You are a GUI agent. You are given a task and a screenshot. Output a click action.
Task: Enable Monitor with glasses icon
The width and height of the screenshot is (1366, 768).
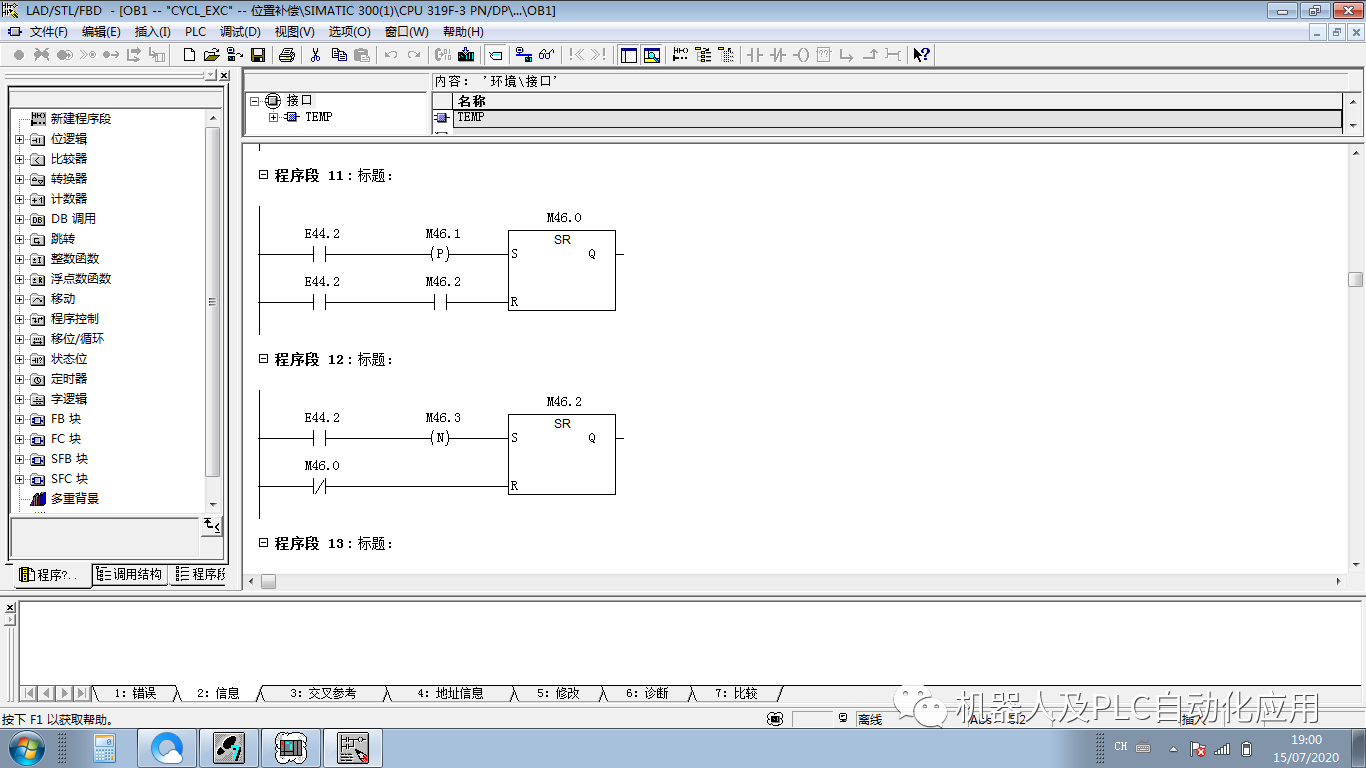pos(546,55)
